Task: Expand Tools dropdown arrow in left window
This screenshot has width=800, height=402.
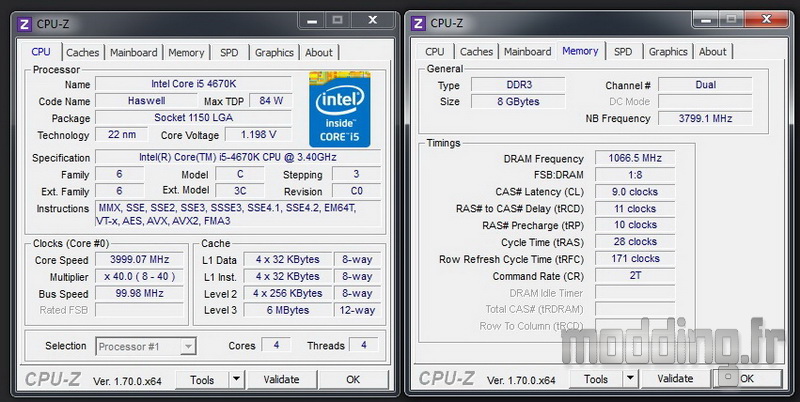Action: pyautogui.click(x=236, y=380)
